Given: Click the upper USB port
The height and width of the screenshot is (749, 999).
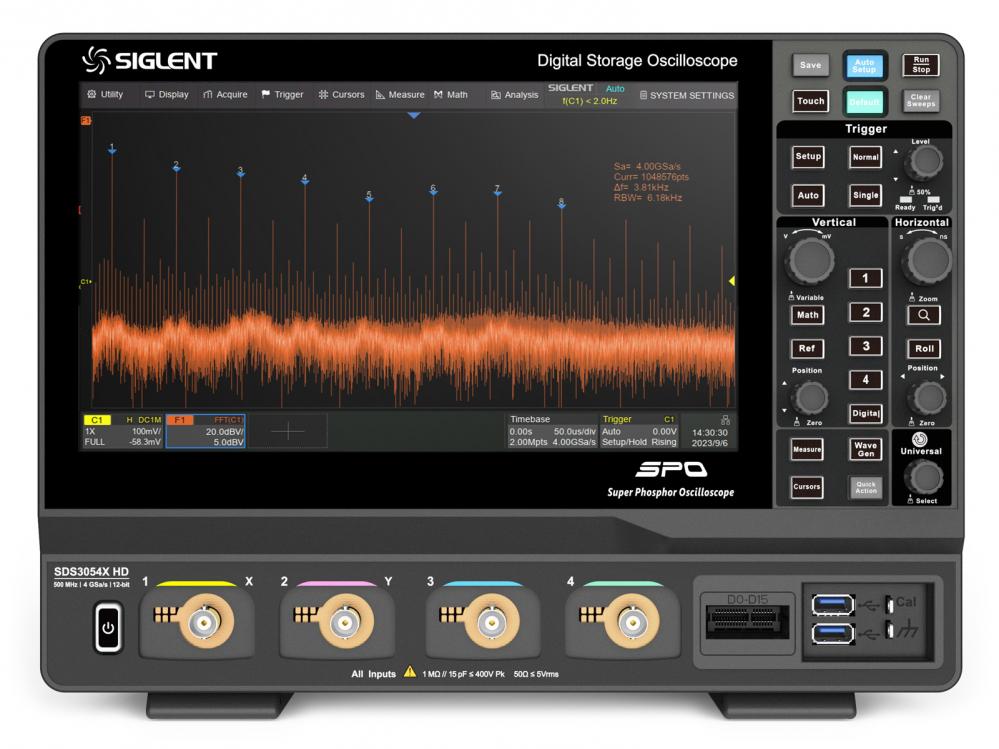Looking at the screenshot, I should (x=833, y=603).
